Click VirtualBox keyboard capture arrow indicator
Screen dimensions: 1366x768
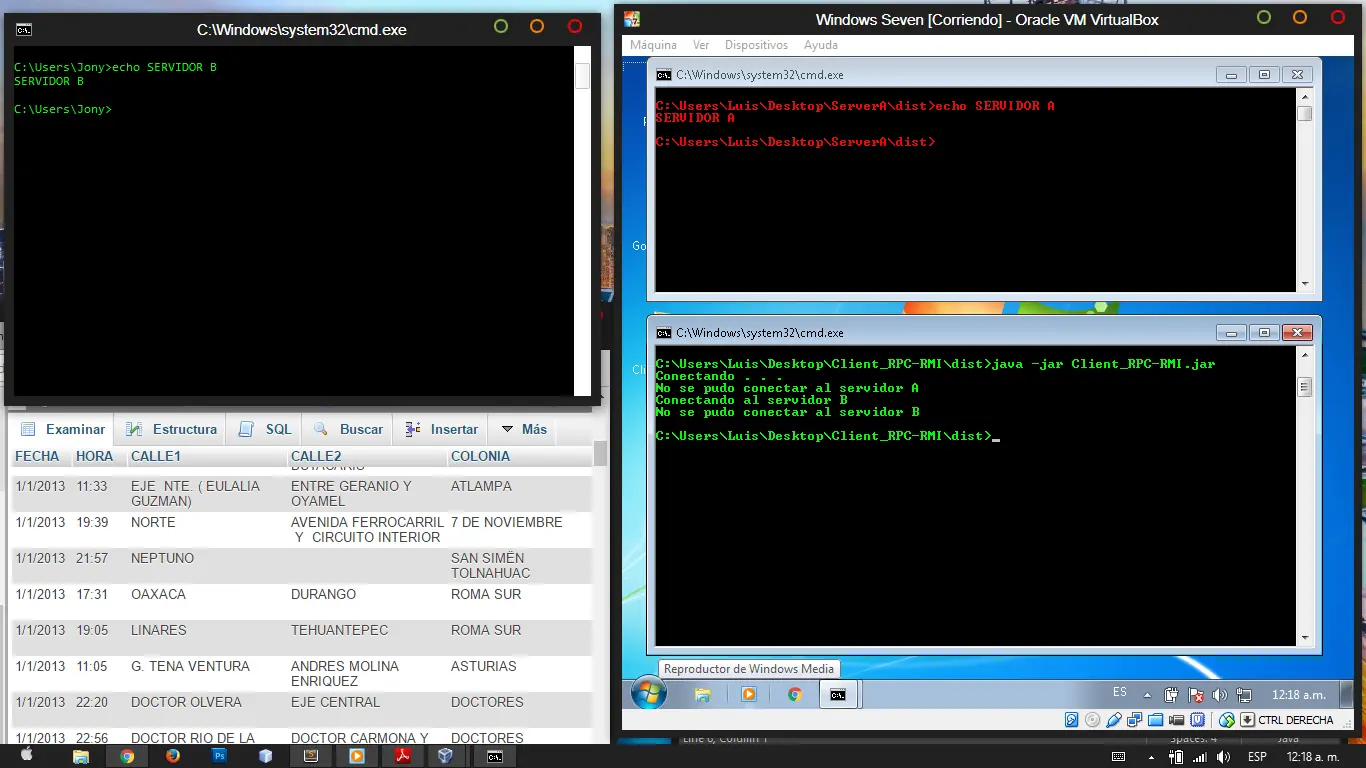pyautogui.click(x=1247, y=720)
